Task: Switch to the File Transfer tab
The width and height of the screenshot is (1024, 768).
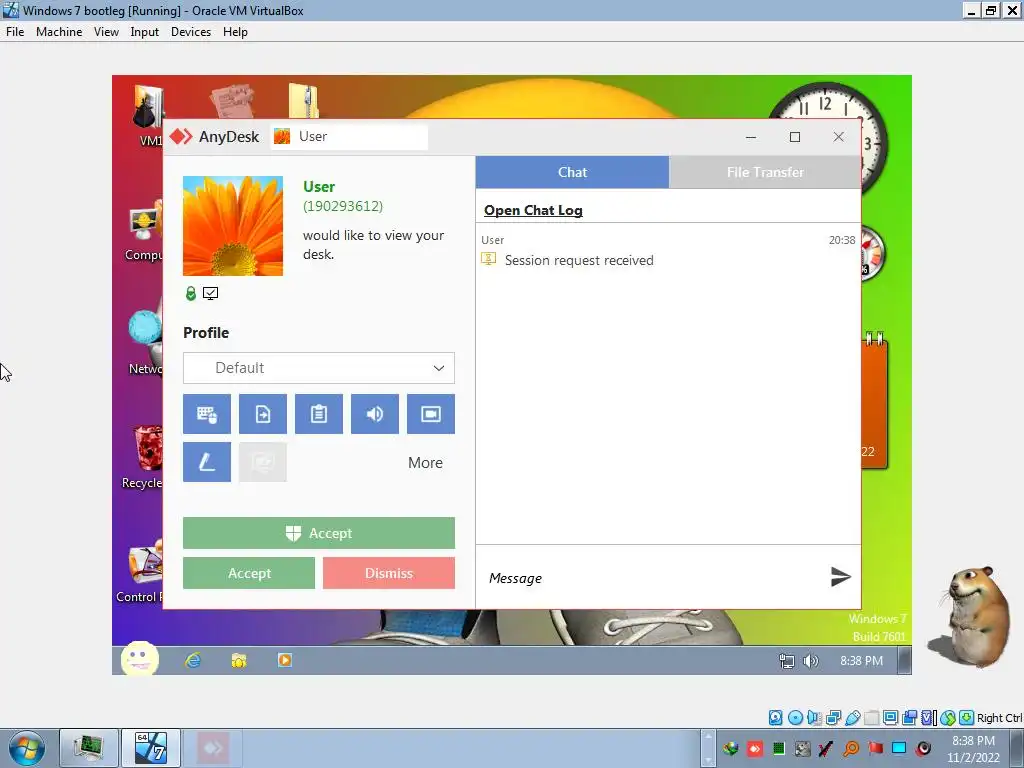Action: point(765,172)
